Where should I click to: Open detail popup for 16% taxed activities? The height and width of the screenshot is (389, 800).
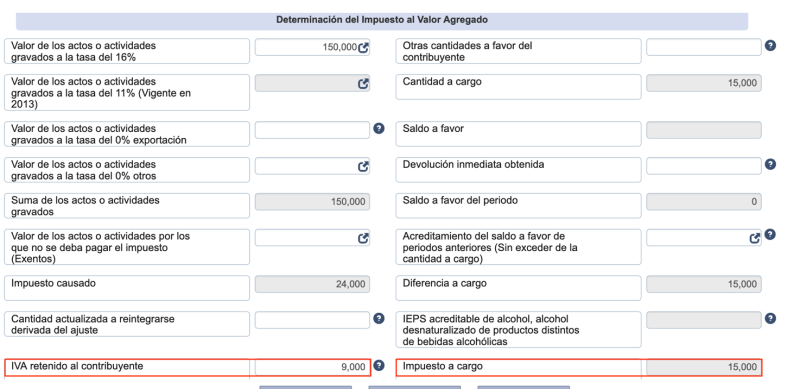click(x=363, y=48)
